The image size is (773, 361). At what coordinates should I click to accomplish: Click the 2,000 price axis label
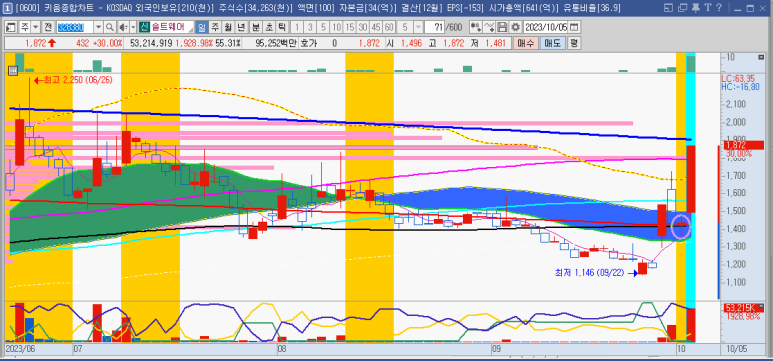(x=736, y=122)
